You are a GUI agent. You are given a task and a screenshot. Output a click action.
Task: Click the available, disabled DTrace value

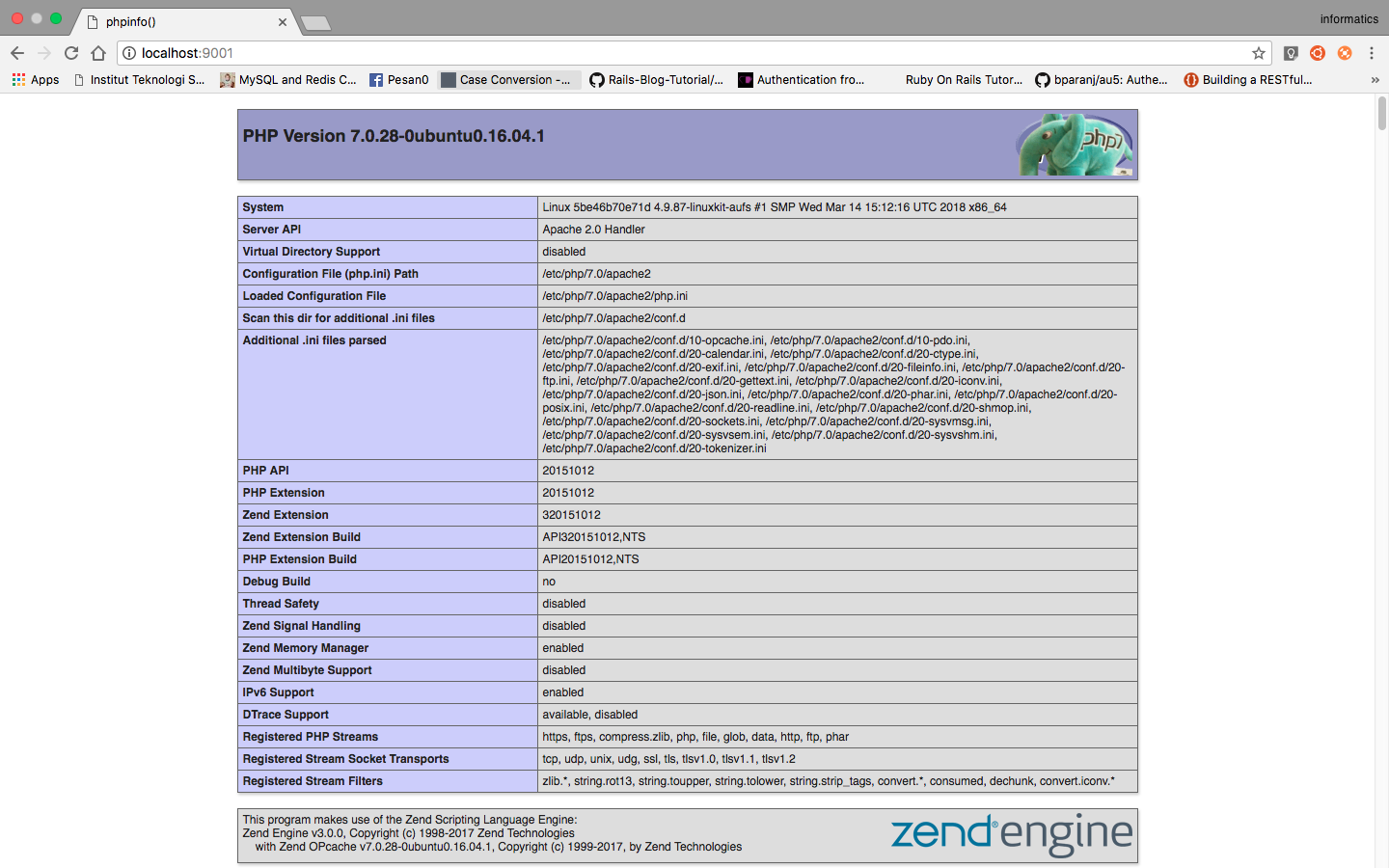pos(590,715)
